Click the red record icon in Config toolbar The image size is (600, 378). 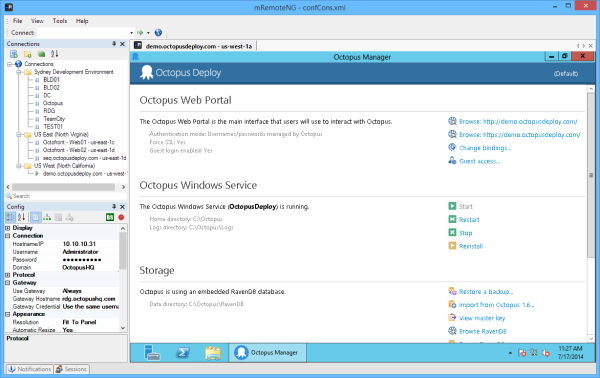tap(121, 217)
